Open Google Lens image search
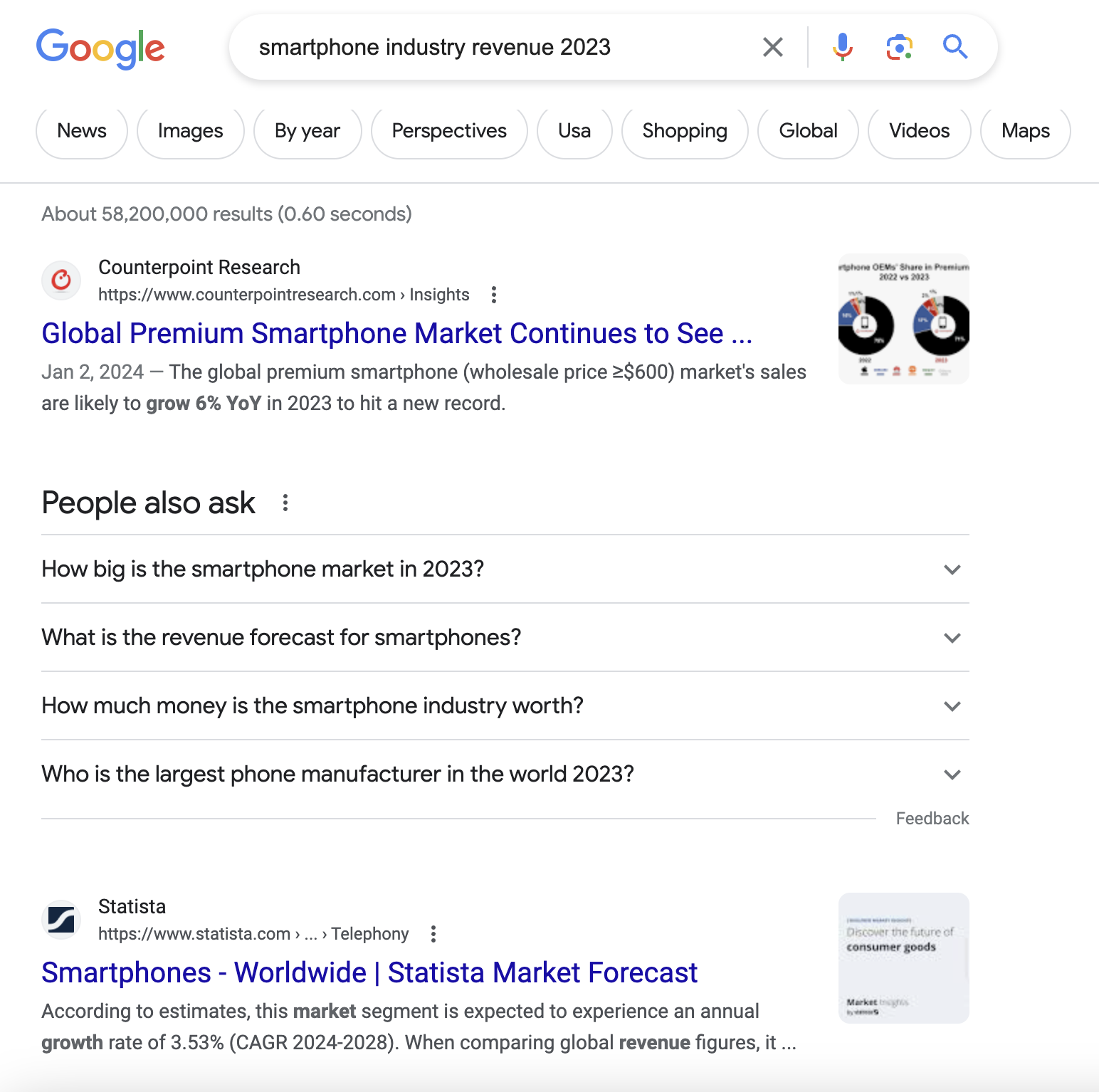 click(x=899, y=46)
